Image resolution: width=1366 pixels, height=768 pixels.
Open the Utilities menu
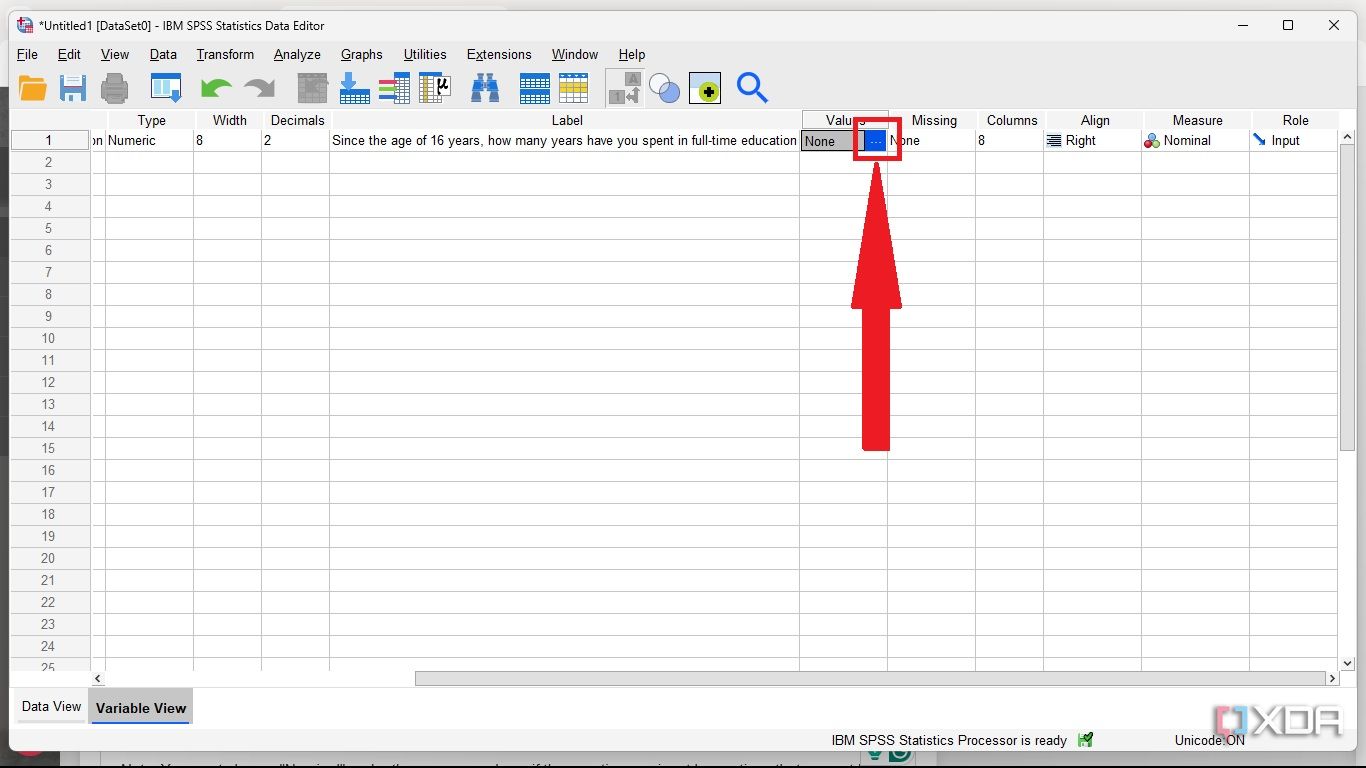pos(425,54)
